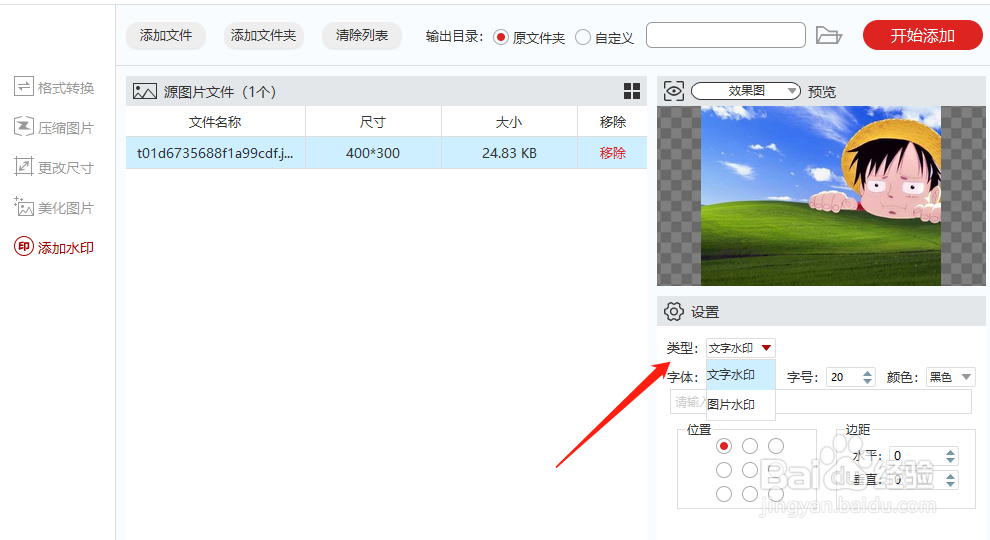Select center watermark position radio
This screenshot has height=540, width=990.
(x=750, y=470)
